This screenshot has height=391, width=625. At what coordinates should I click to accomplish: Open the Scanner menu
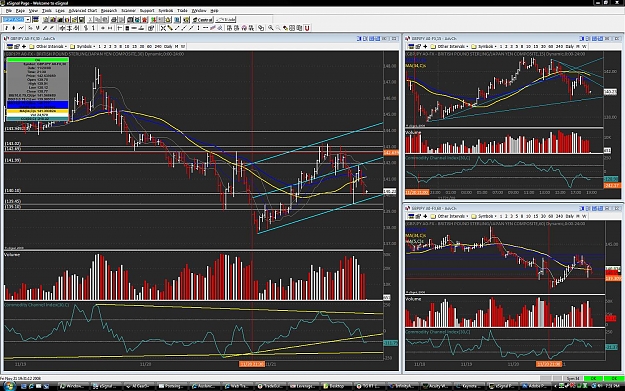tap(128, 10)
